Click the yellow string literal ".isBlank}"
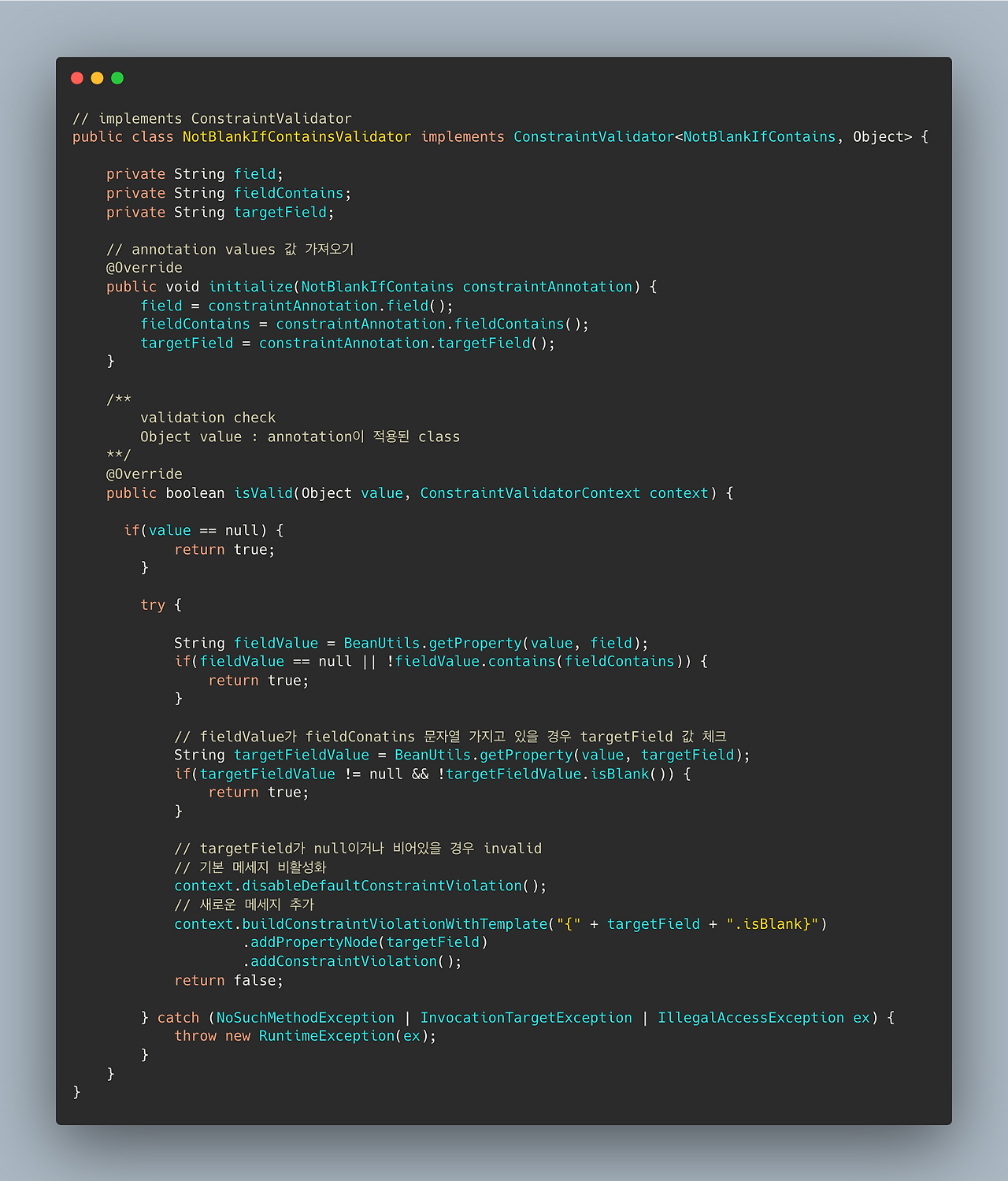This screenshot has width=1008, height=1181. tap(773, 924)
